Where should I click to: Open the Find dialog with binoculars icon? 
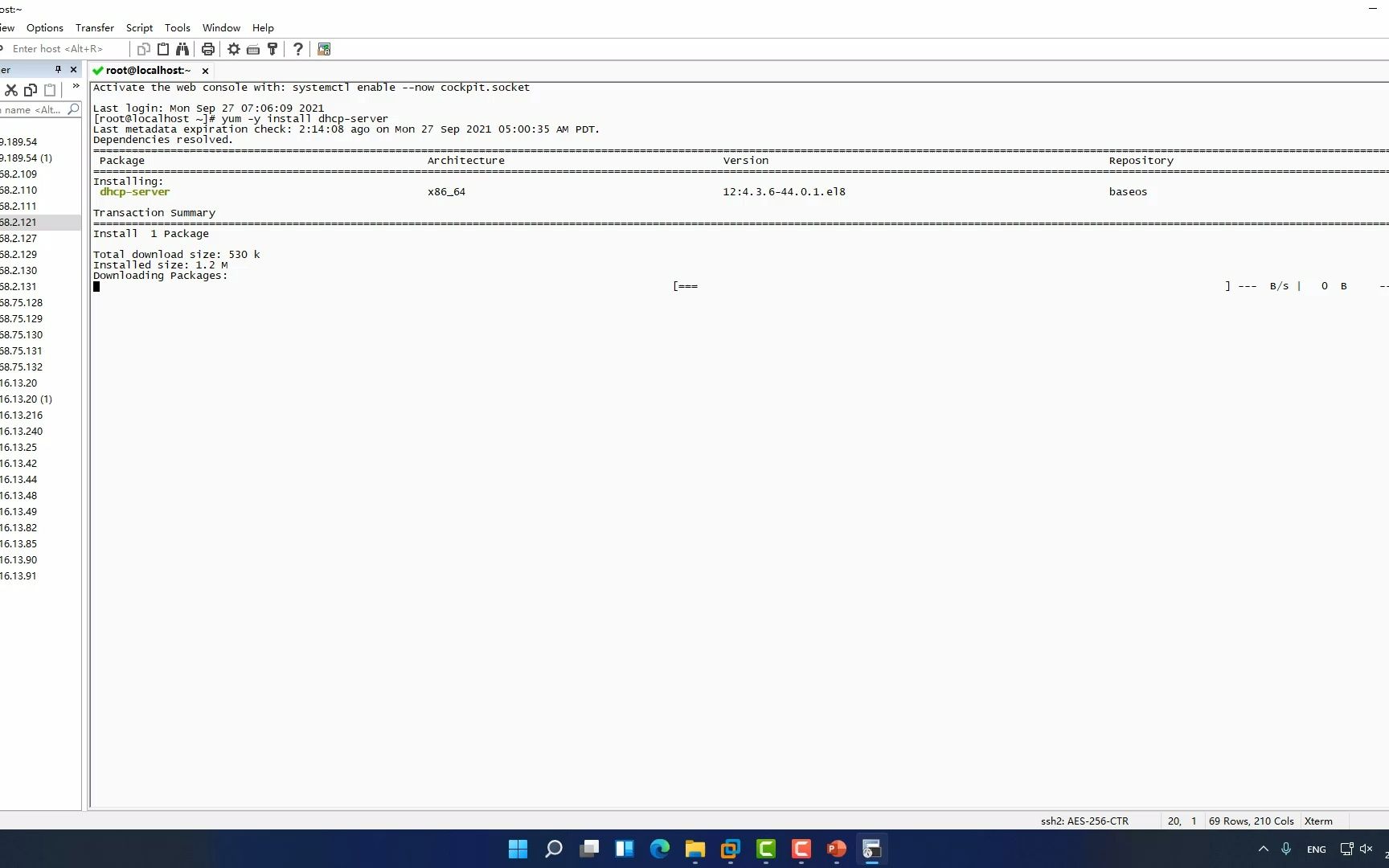(x=182, y=49)
